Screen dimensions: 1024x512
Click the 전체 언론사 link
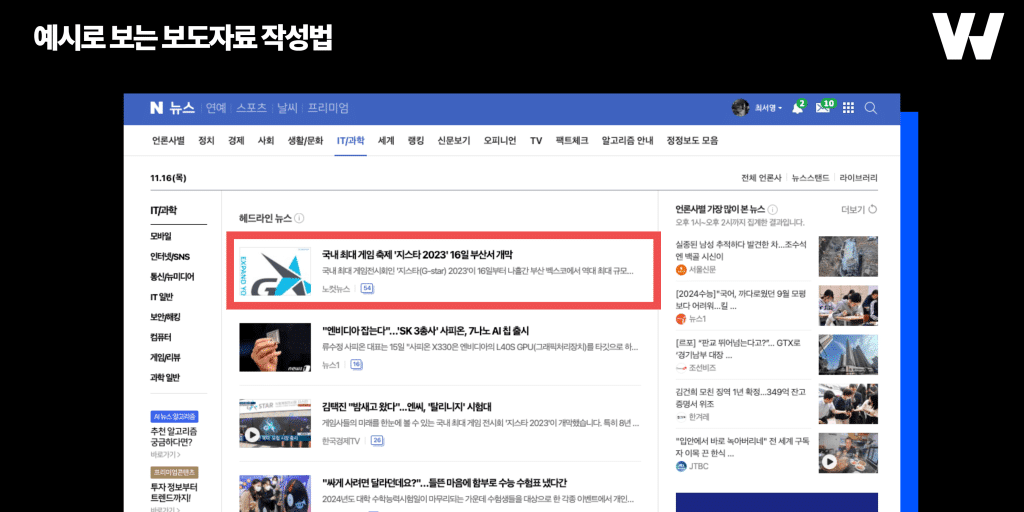(761, 178)
